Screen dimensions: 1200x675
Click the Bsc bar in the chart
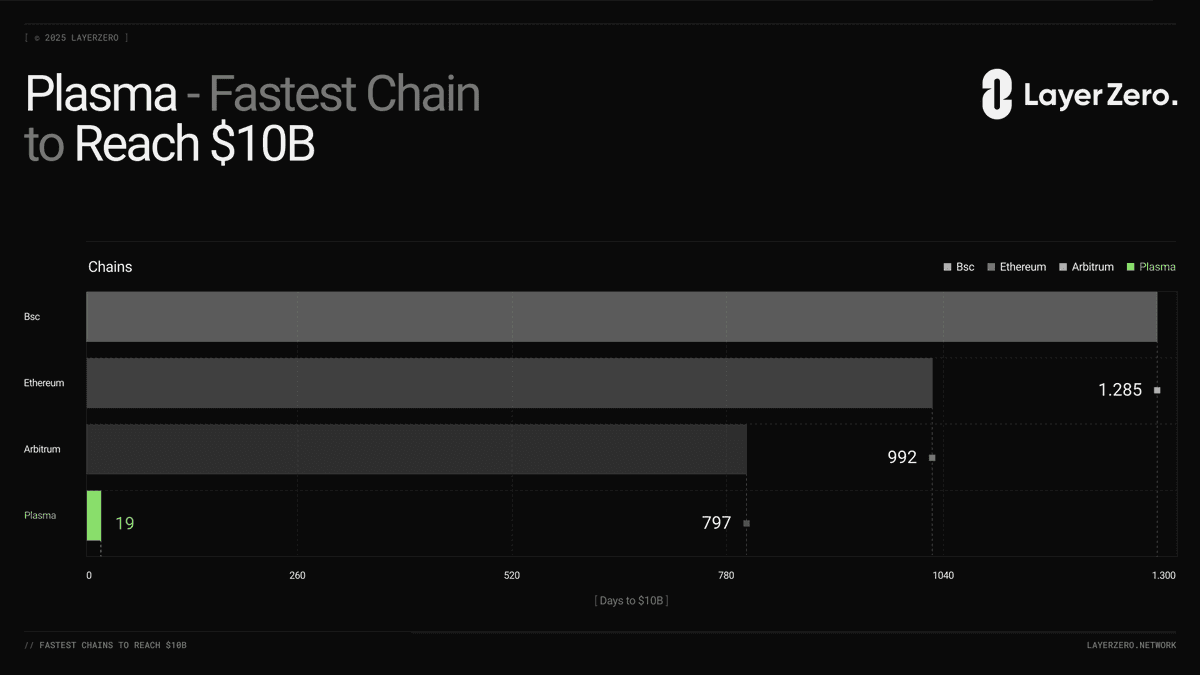(621, 317)
